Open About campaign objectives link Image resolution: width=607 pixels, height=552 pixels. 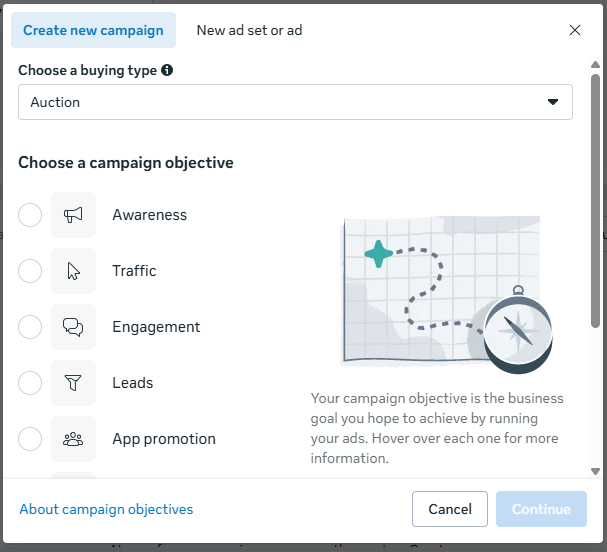point(106,509)
